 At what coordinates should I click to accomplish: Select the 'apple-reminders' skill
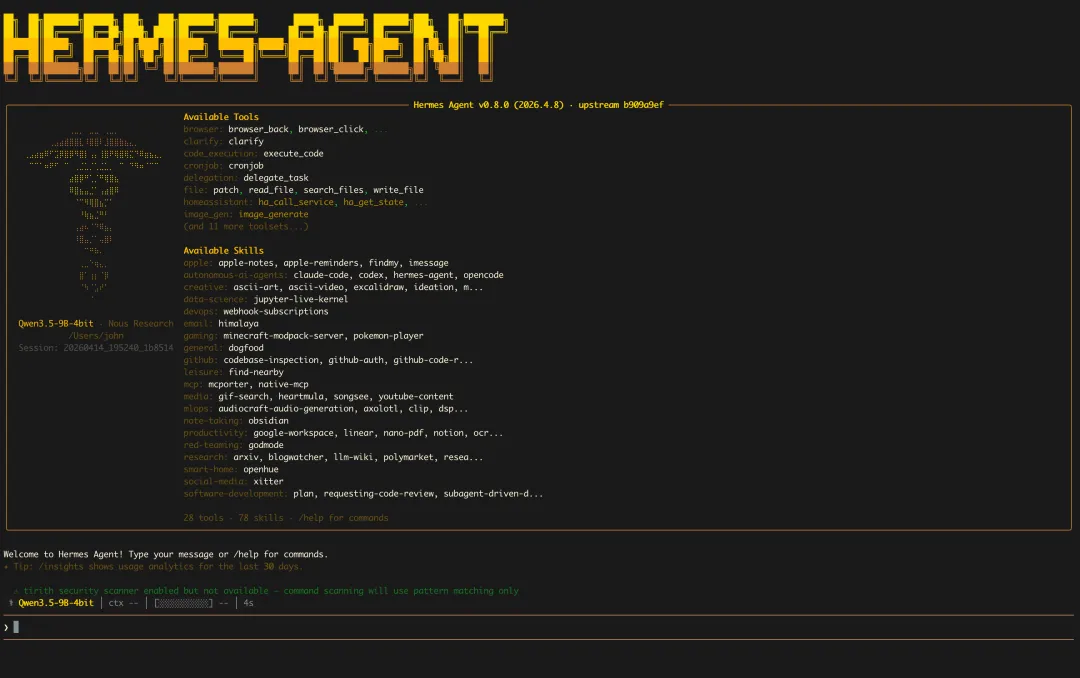pyautogui.click(x=321, y=263)
